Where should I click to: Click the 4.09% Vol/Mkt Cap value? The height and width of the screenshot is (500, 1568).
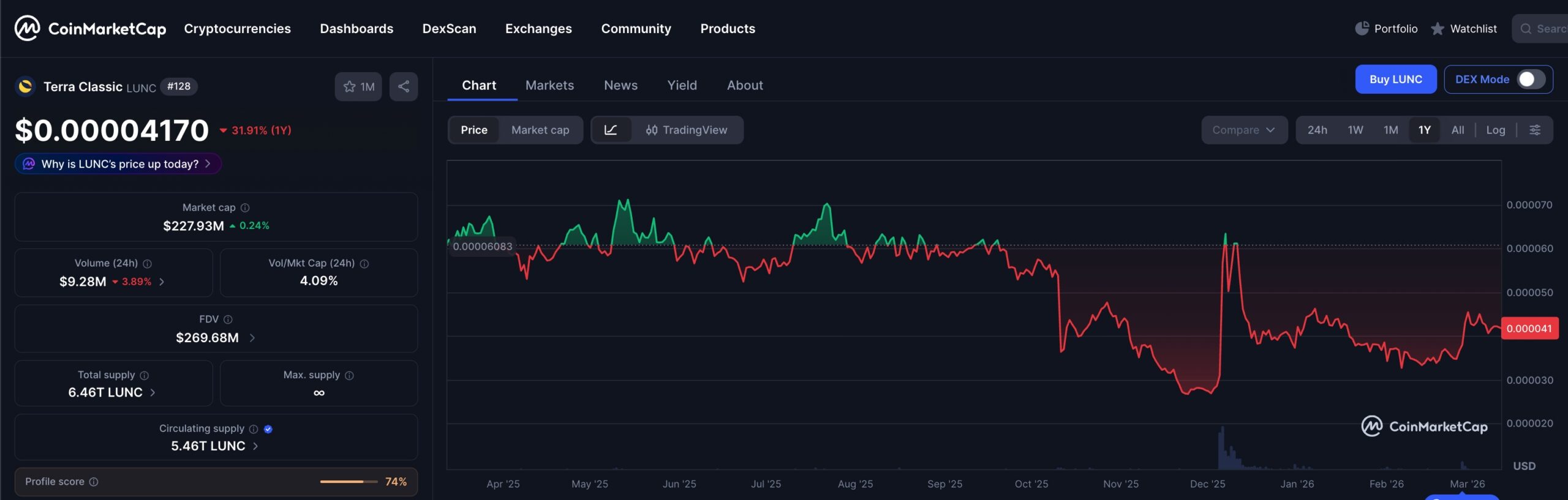pos(319,281)
